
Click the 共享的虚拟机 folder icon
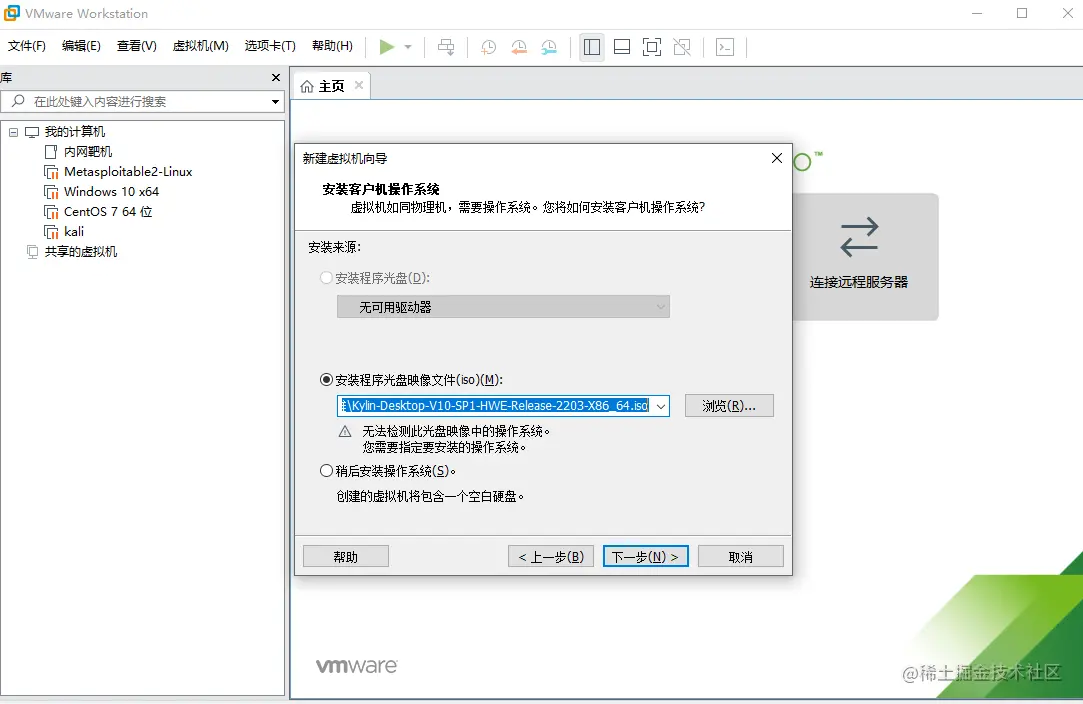coord(32,251)
